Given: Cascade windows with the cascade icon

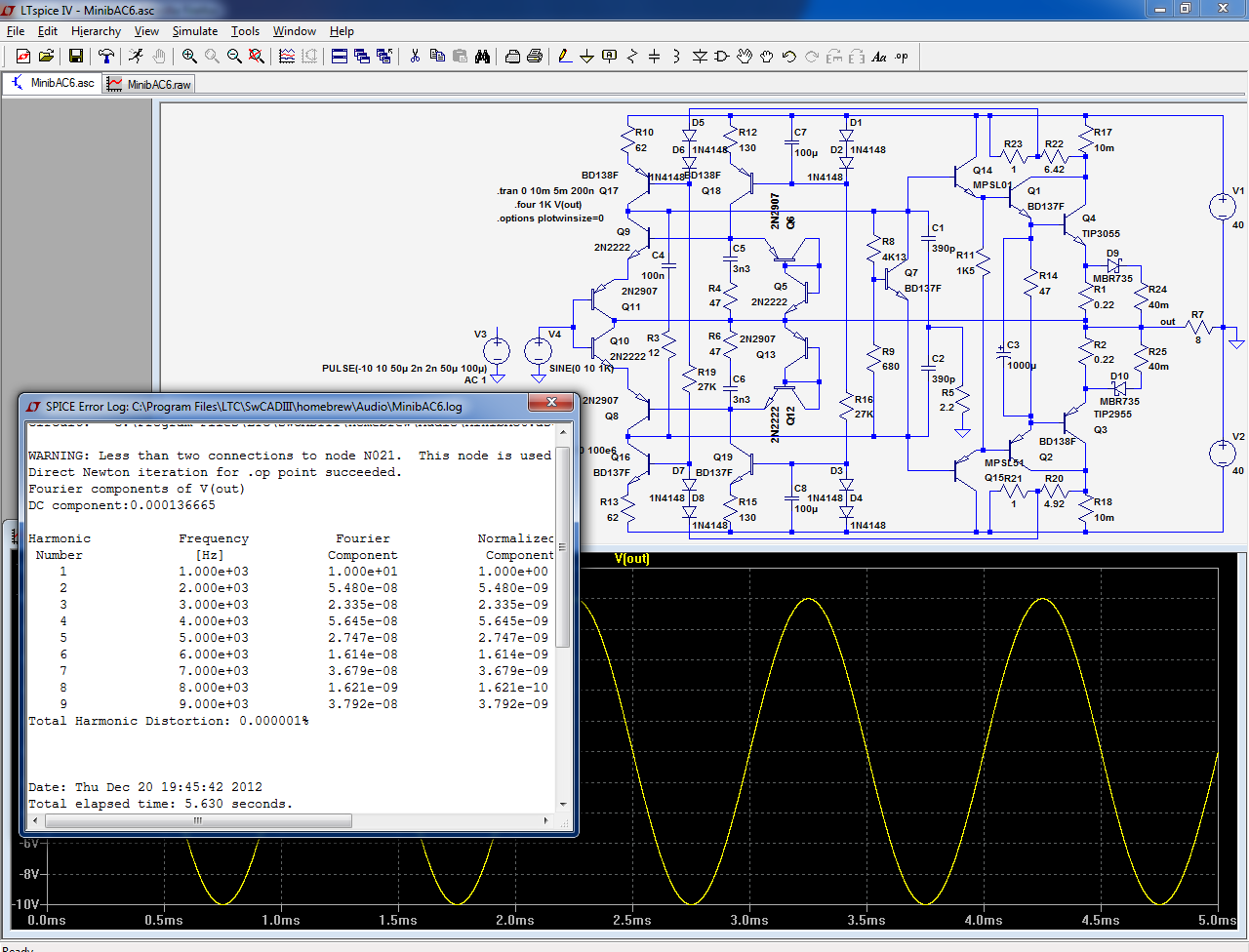Looking at the screenshot, I should click(x=362, y=57).
